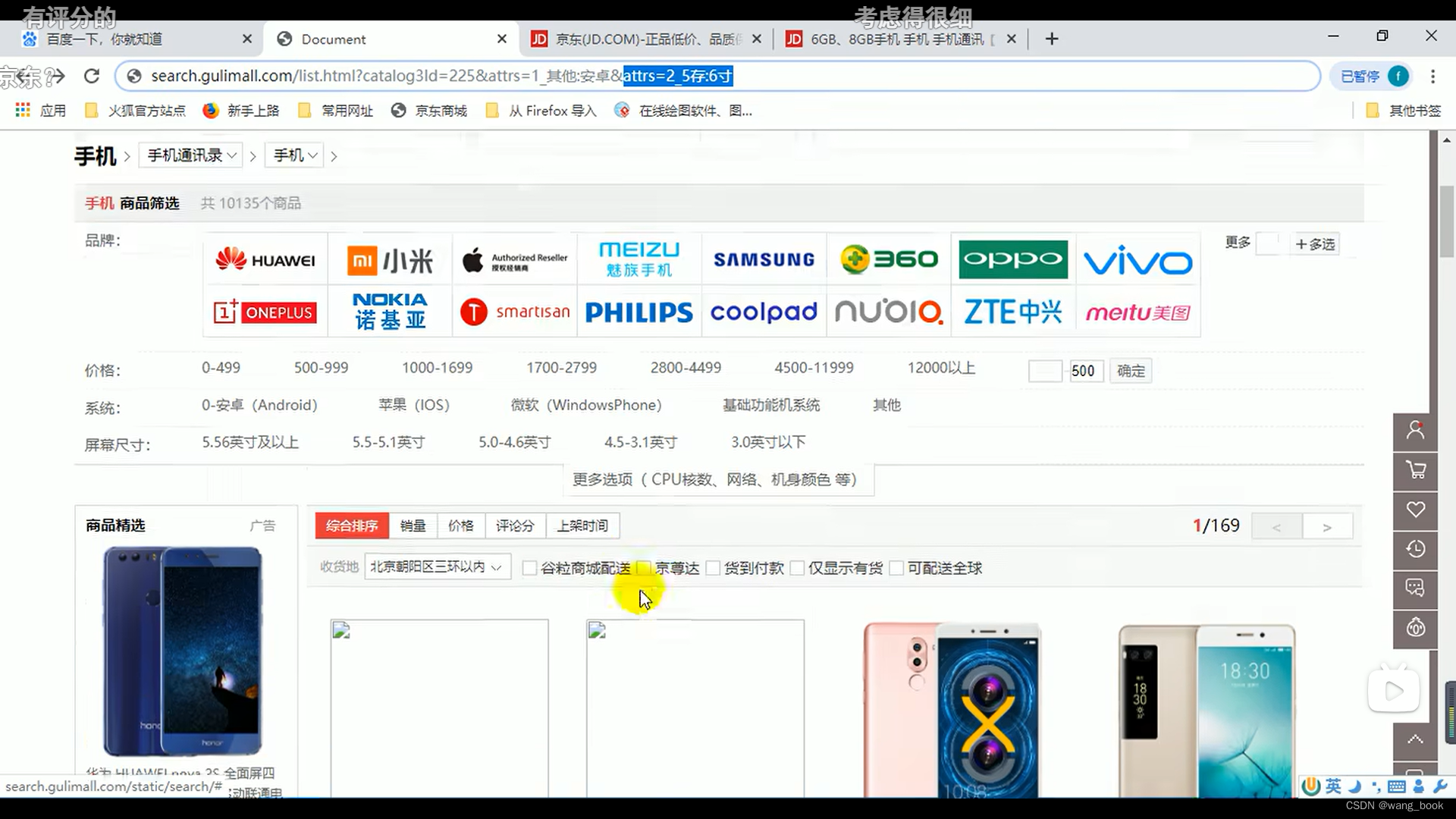Sort products by 评论分
The image size is (1456, 819).
coord(515,526)
